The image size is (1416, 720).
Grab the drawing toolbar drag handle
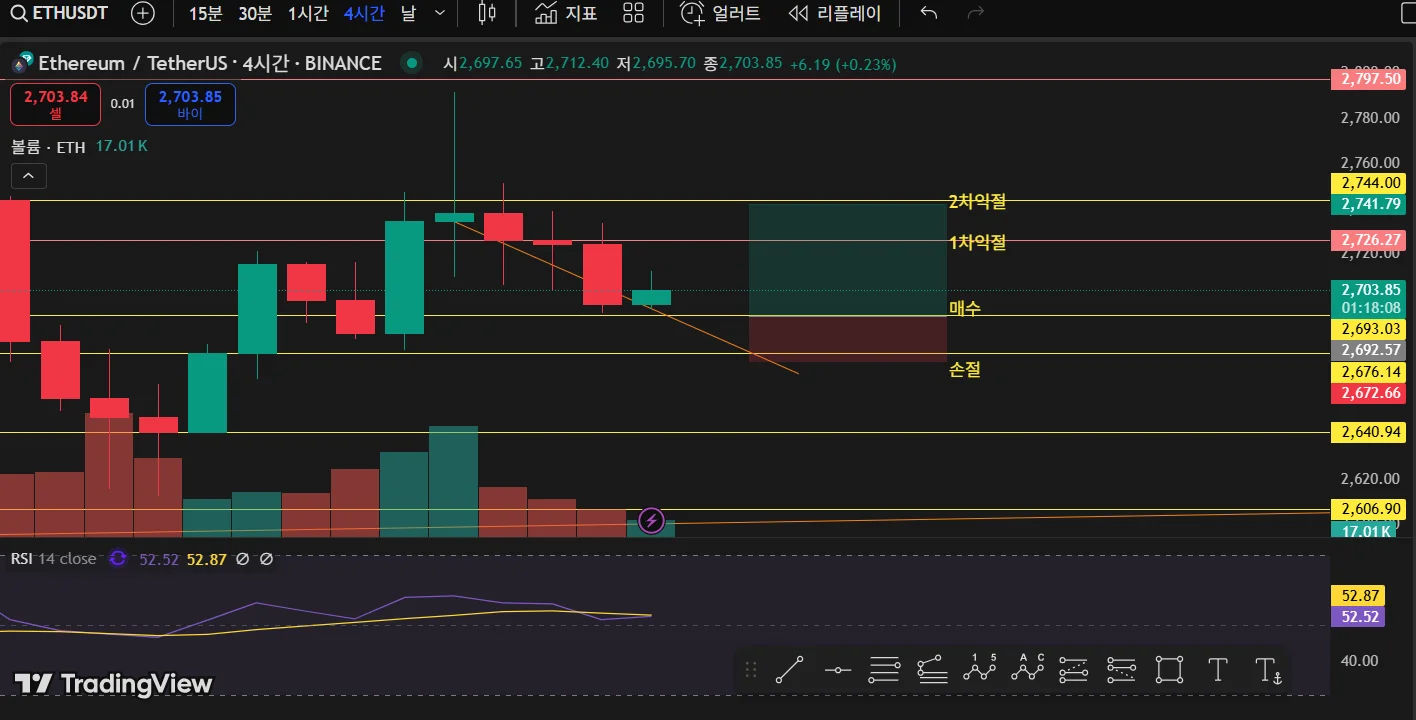(751, 670)
